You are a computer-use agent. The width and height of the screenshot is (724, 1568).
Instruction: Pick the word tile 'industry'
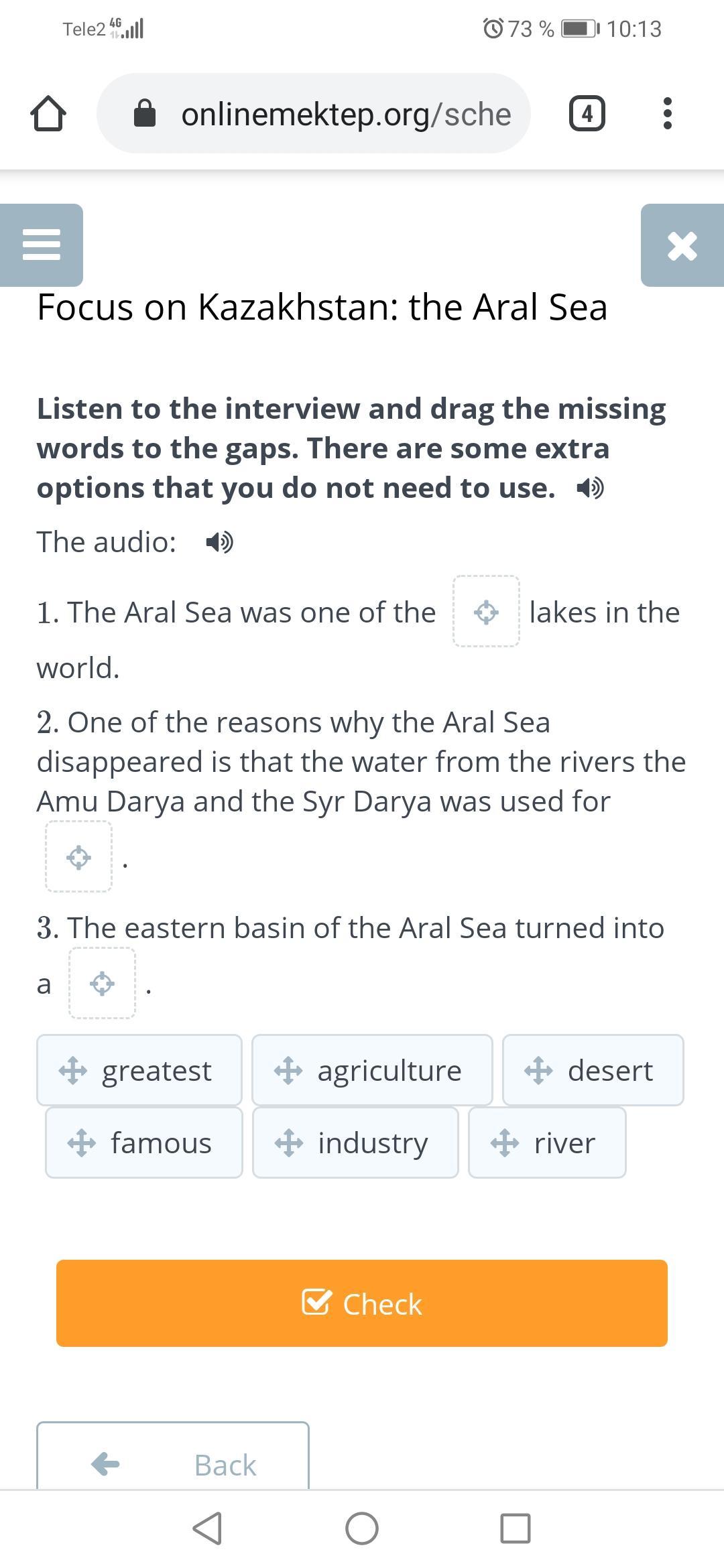(355, 1142)
